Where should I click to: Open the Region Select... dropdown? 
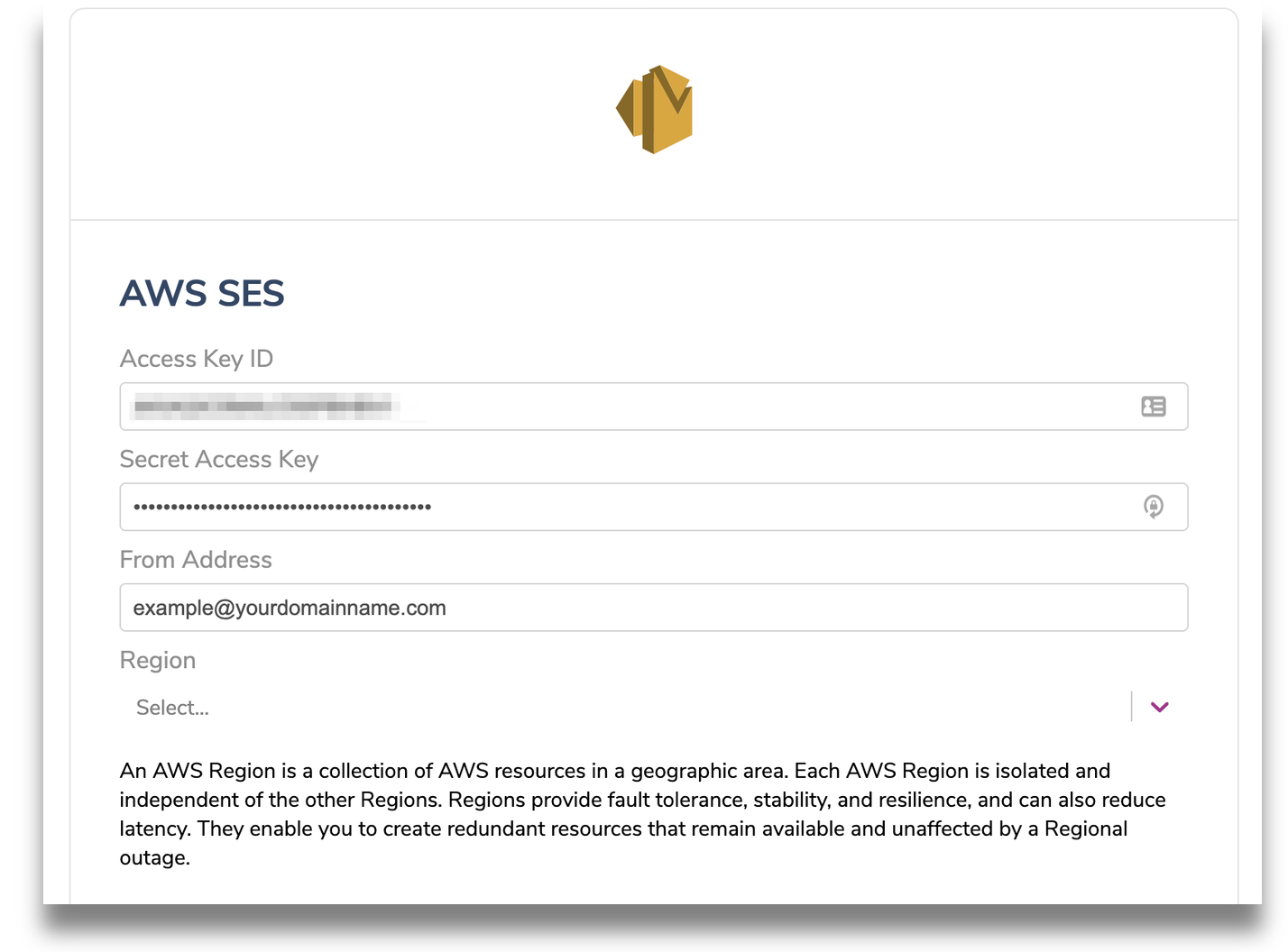tap(653, 707)
